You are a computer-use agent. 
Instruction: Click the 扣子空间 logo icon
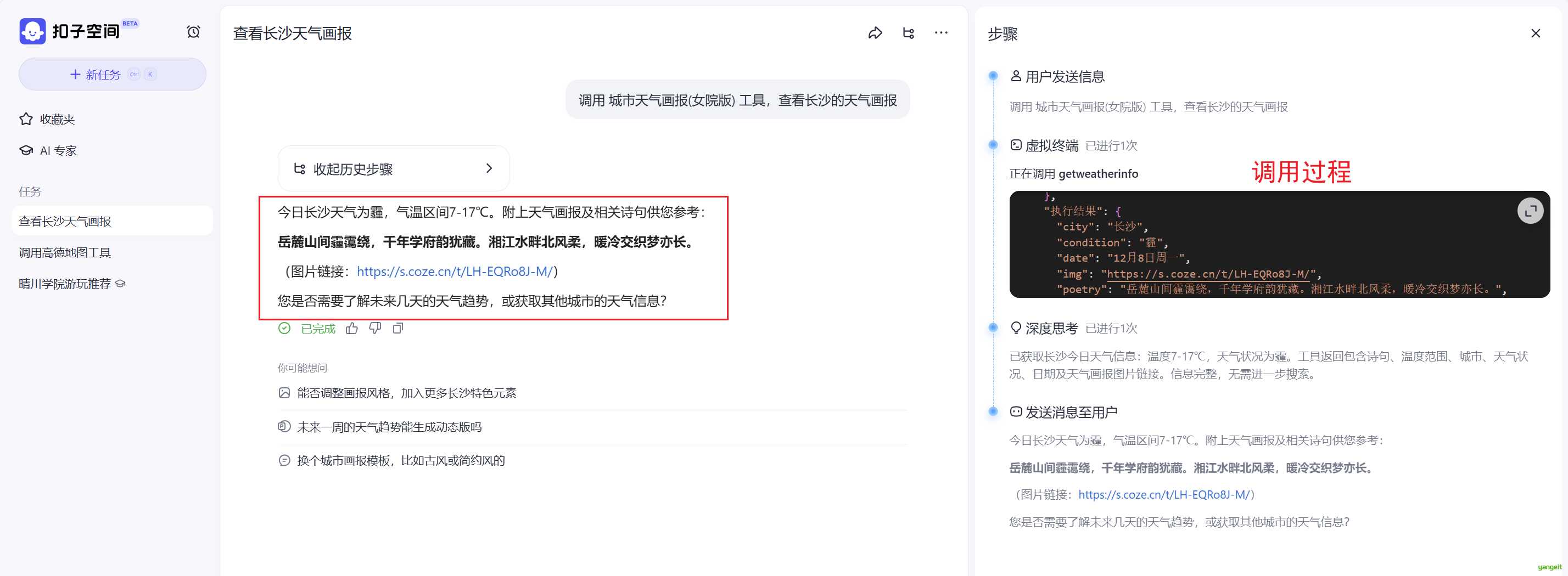pyautogui.click(x=32, y=31)
